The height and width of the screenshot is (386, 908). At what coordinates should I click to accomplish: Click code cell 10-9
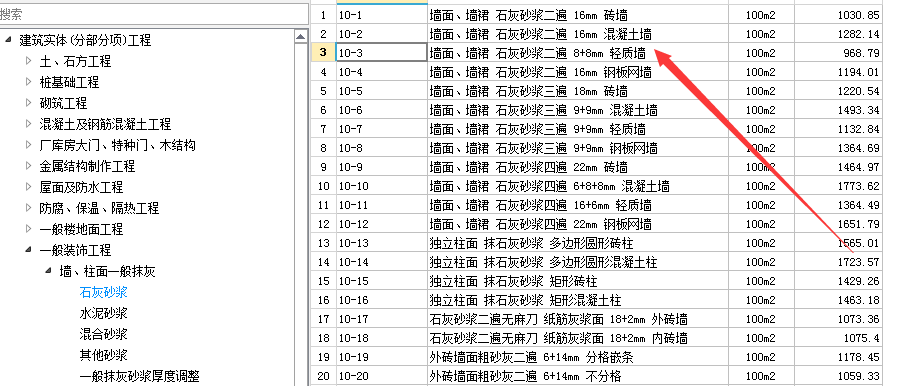coord(382,167)
